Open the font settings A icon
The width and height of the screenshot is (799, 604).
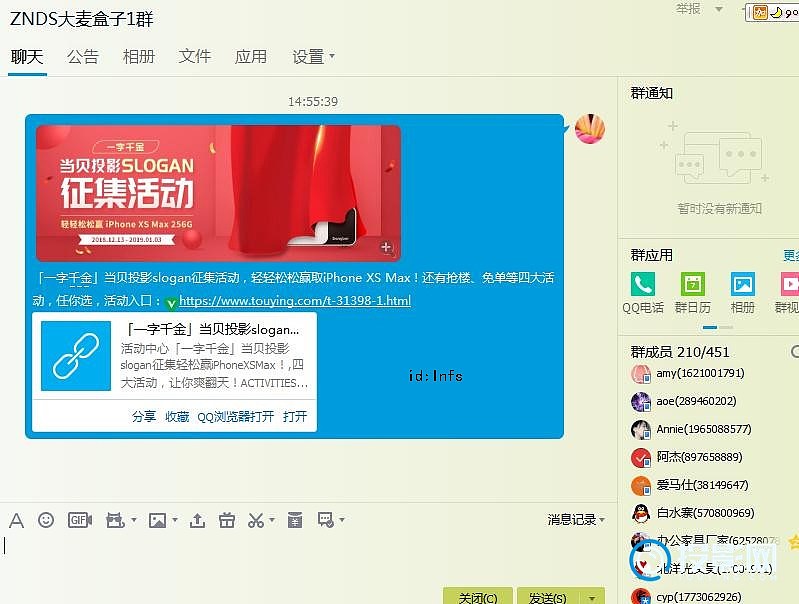pos(16,521)
